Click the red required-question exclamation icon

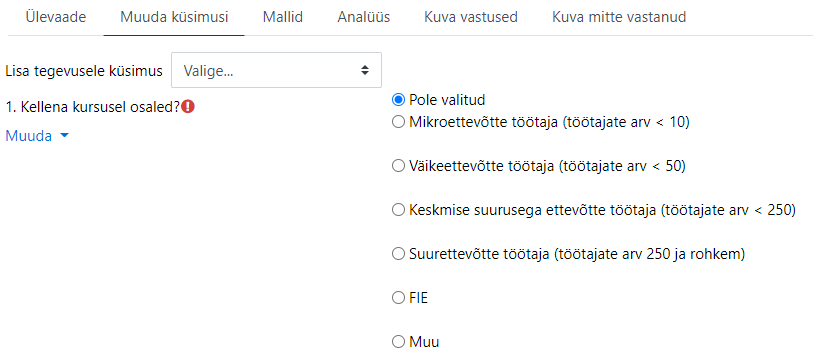(x=188, y=107)
